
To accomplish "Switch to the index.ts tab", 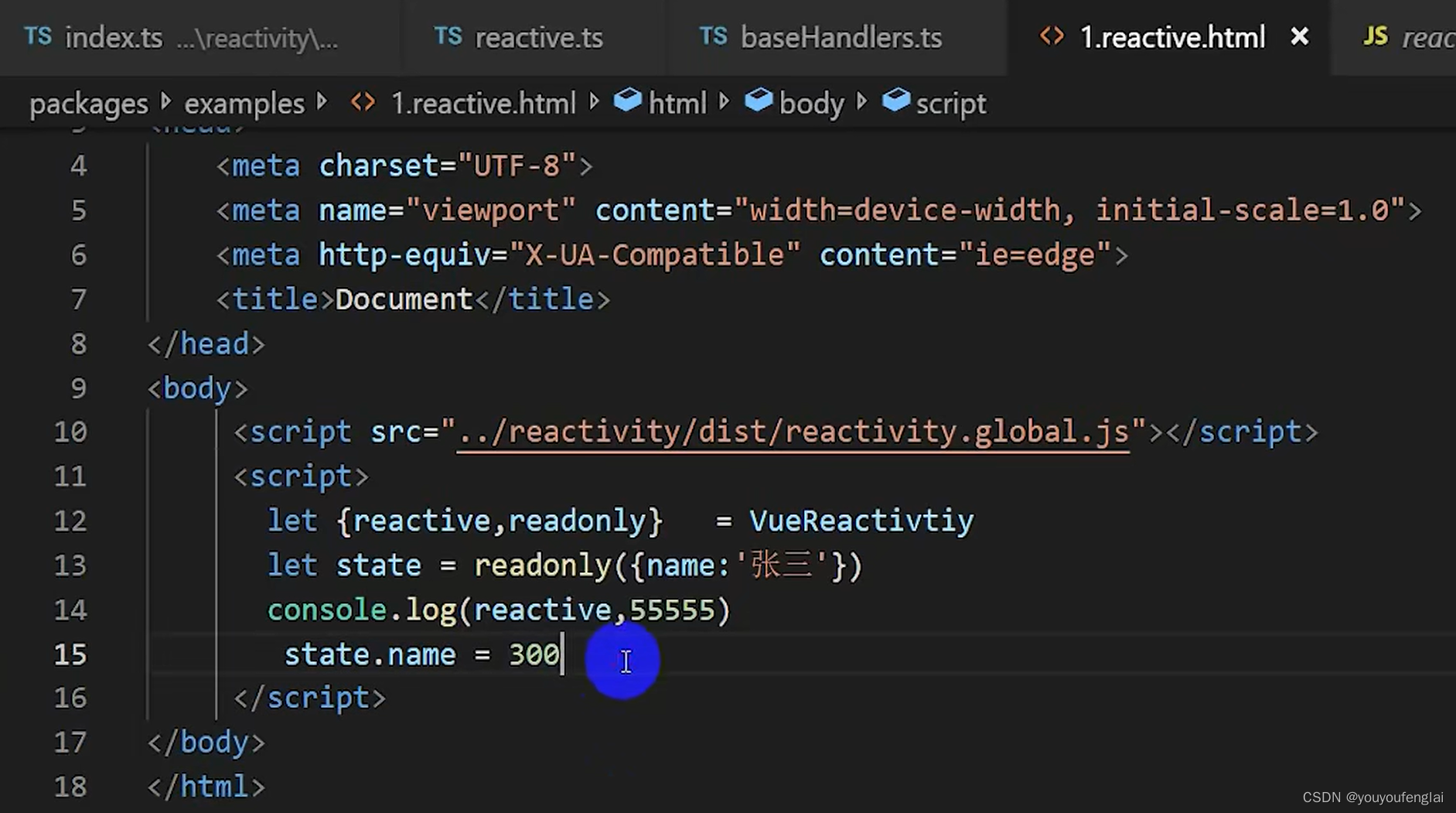I will tap(199, 37).
